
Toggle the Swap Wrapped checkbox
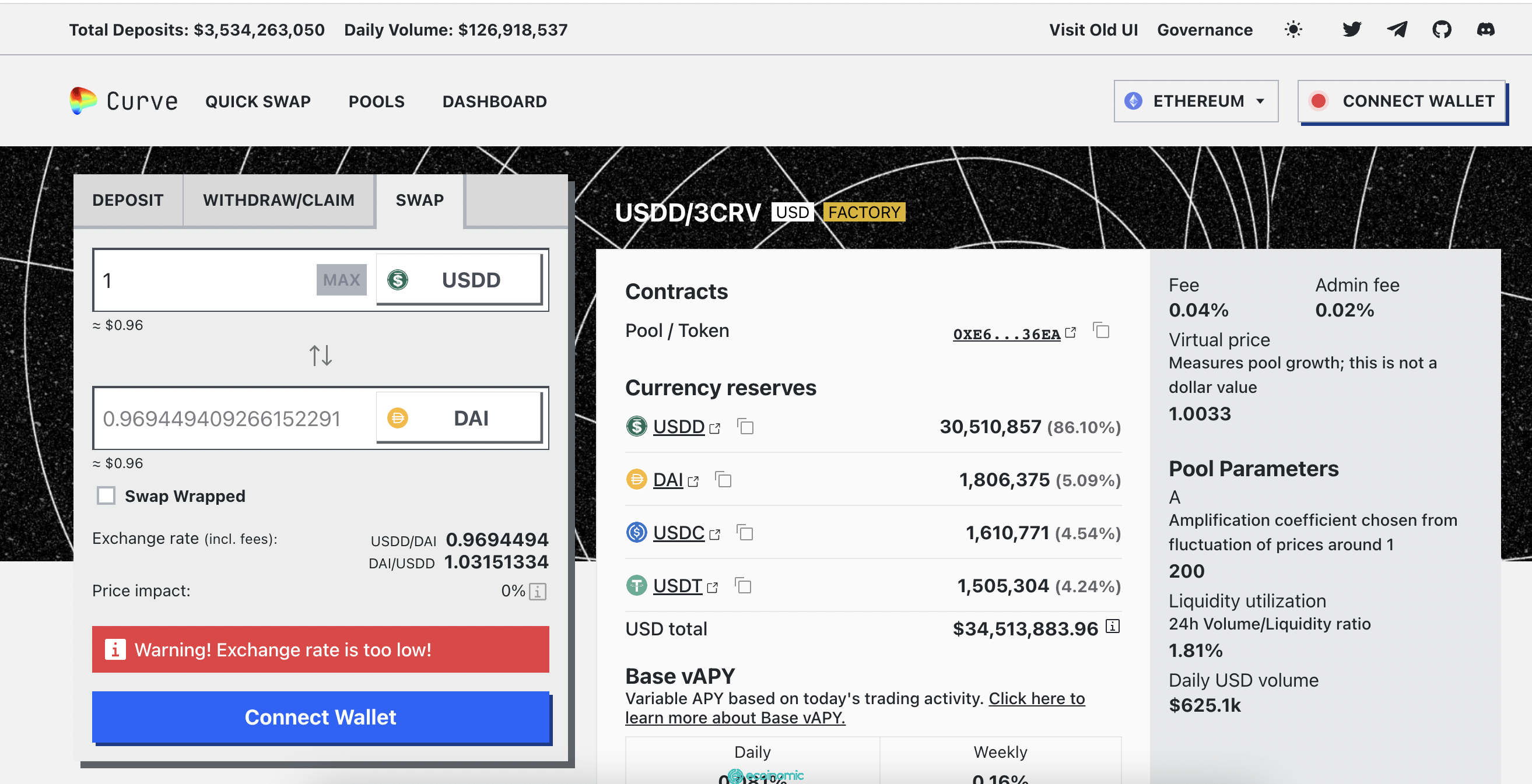[105, 496]
